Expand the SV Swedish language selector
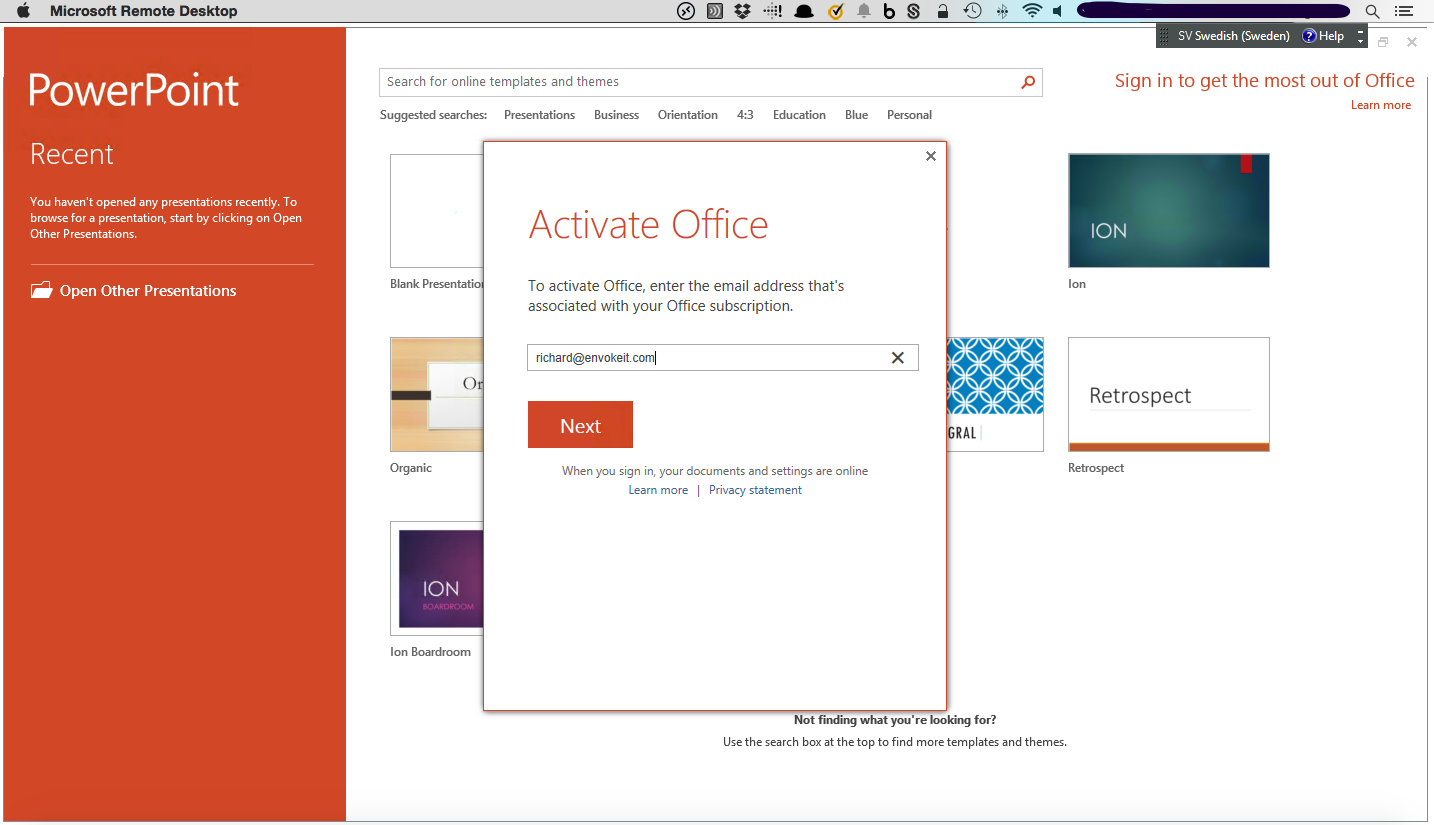The width and height of the screenshot is (1434, 825). pyautogui.click(x=1232, y=36)
